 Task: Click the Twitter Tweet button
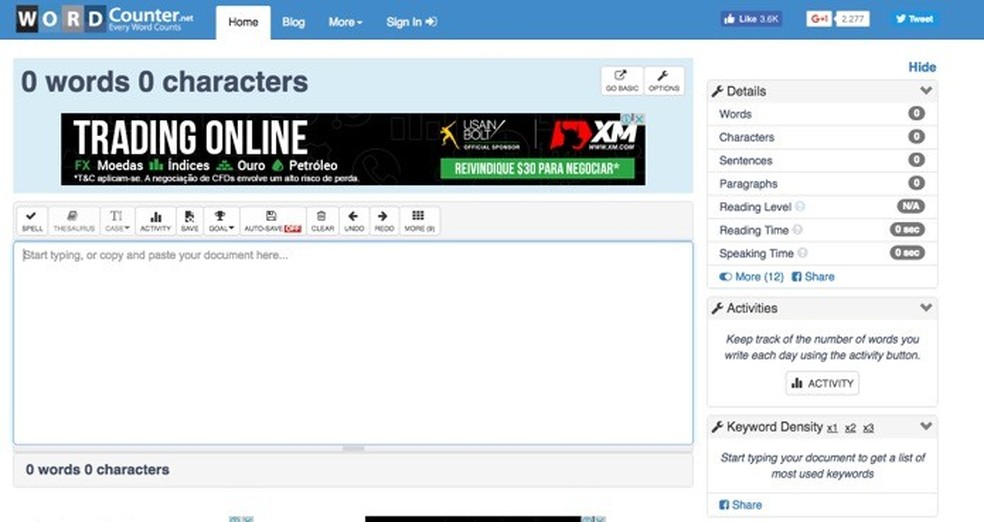914,19
